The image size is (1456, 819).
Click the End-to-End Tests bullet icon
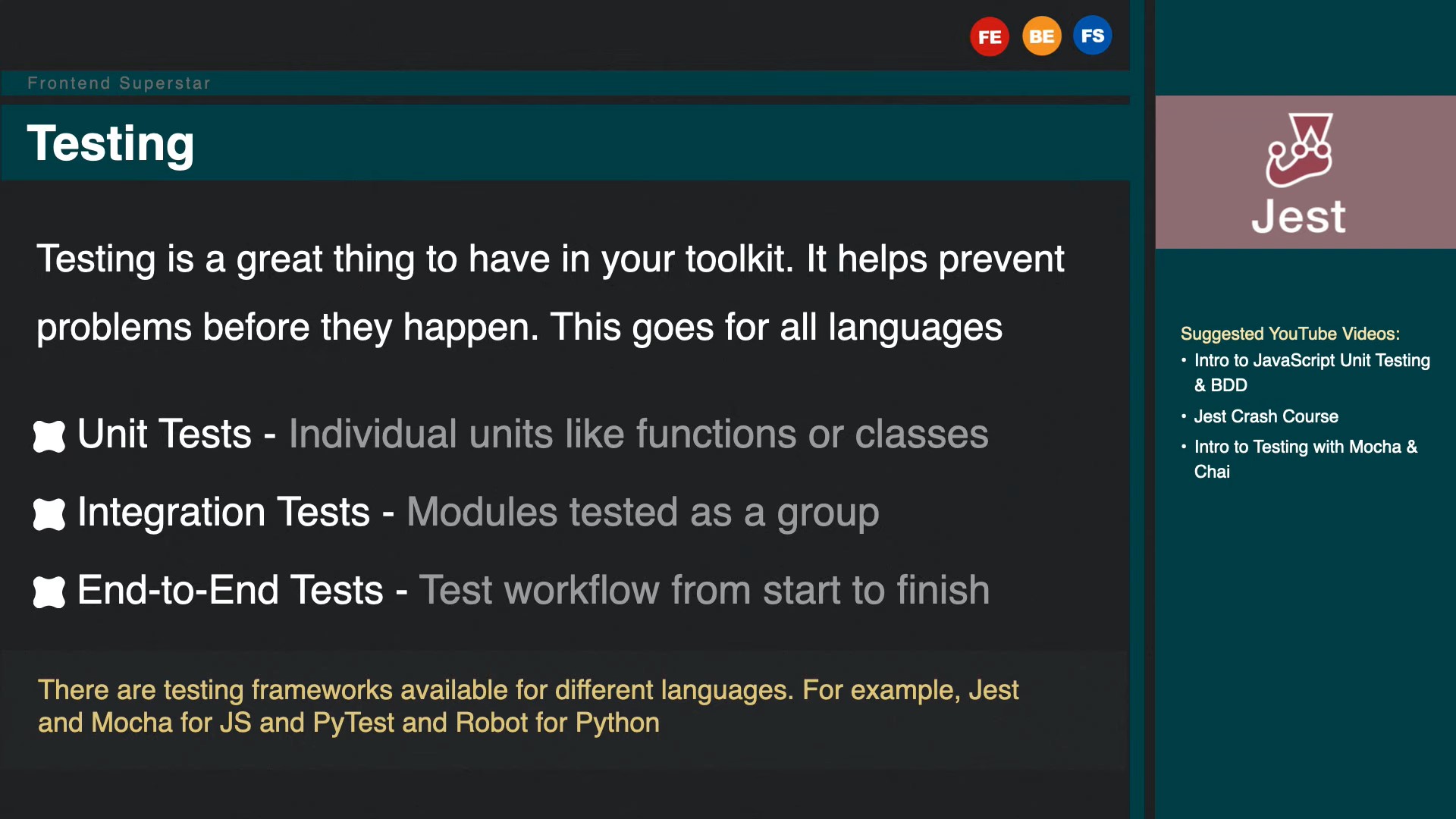coord(49,591)
